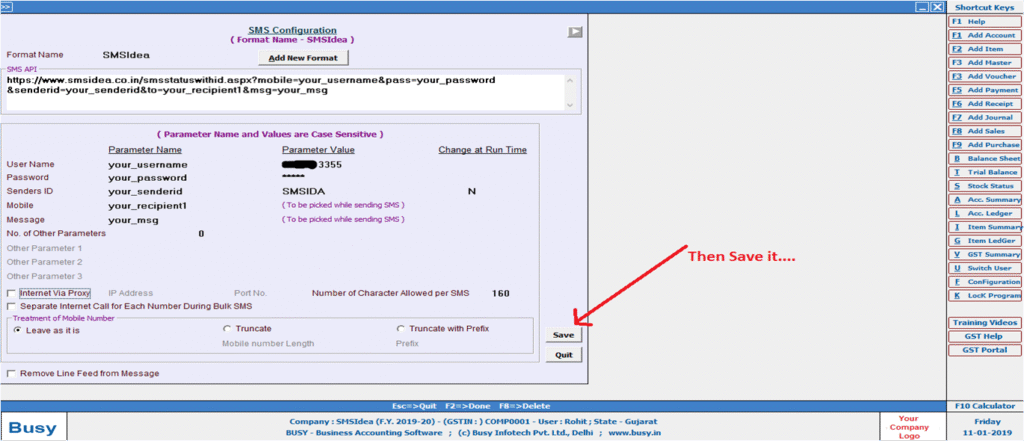Select Truncate with Prefix option
Viewport: 1024px width, 441px height.
pyautogui.click(x=401, y=329)
